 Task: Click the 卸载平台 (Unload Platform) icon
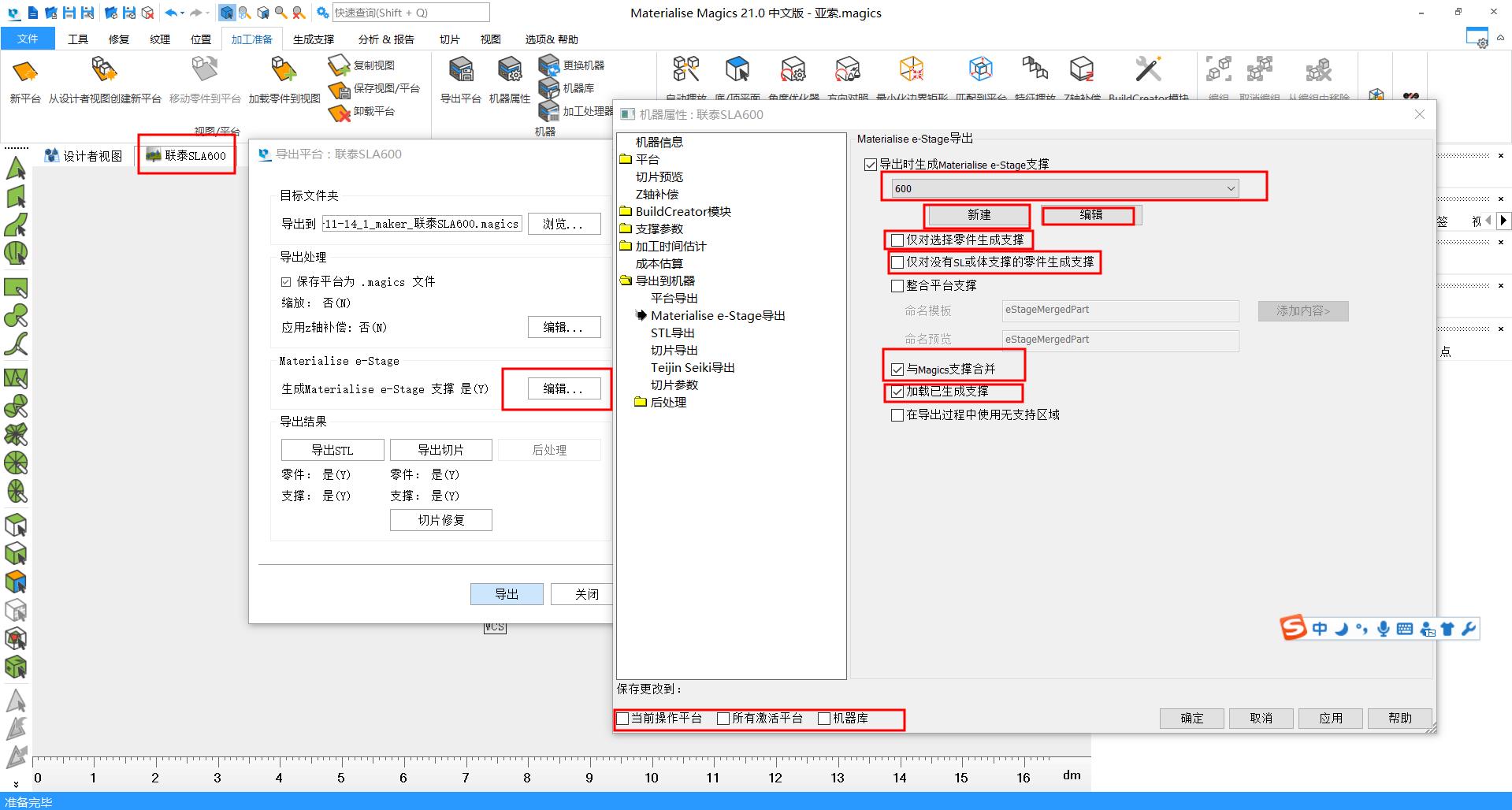(339, 112)
